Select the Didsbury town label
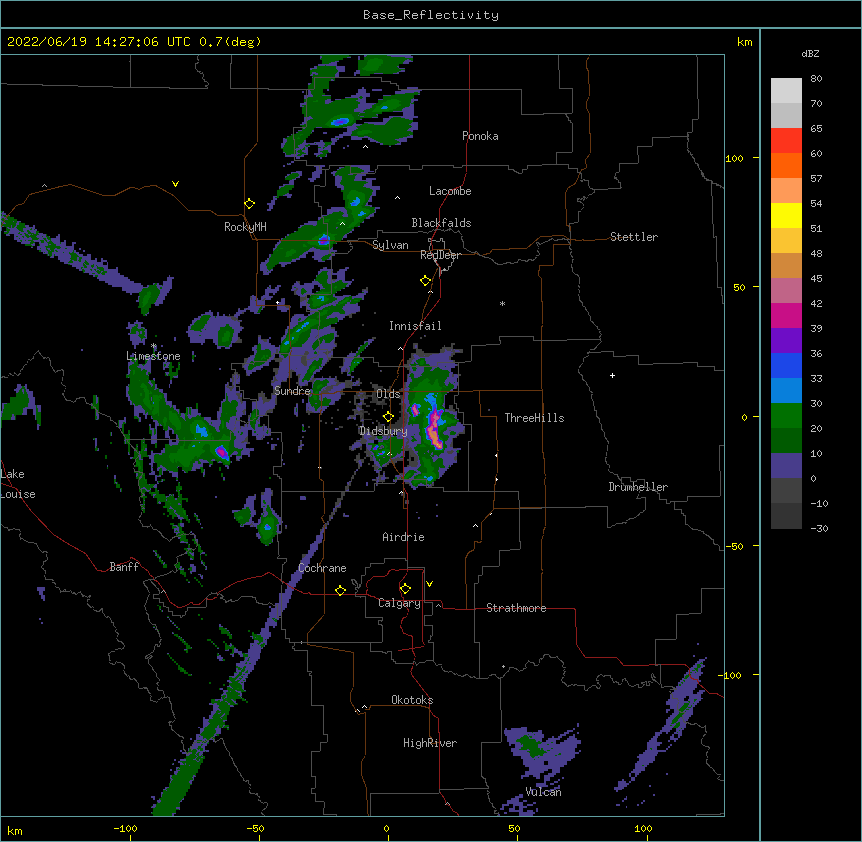862x842 pixels. click(x=383, y=431)
